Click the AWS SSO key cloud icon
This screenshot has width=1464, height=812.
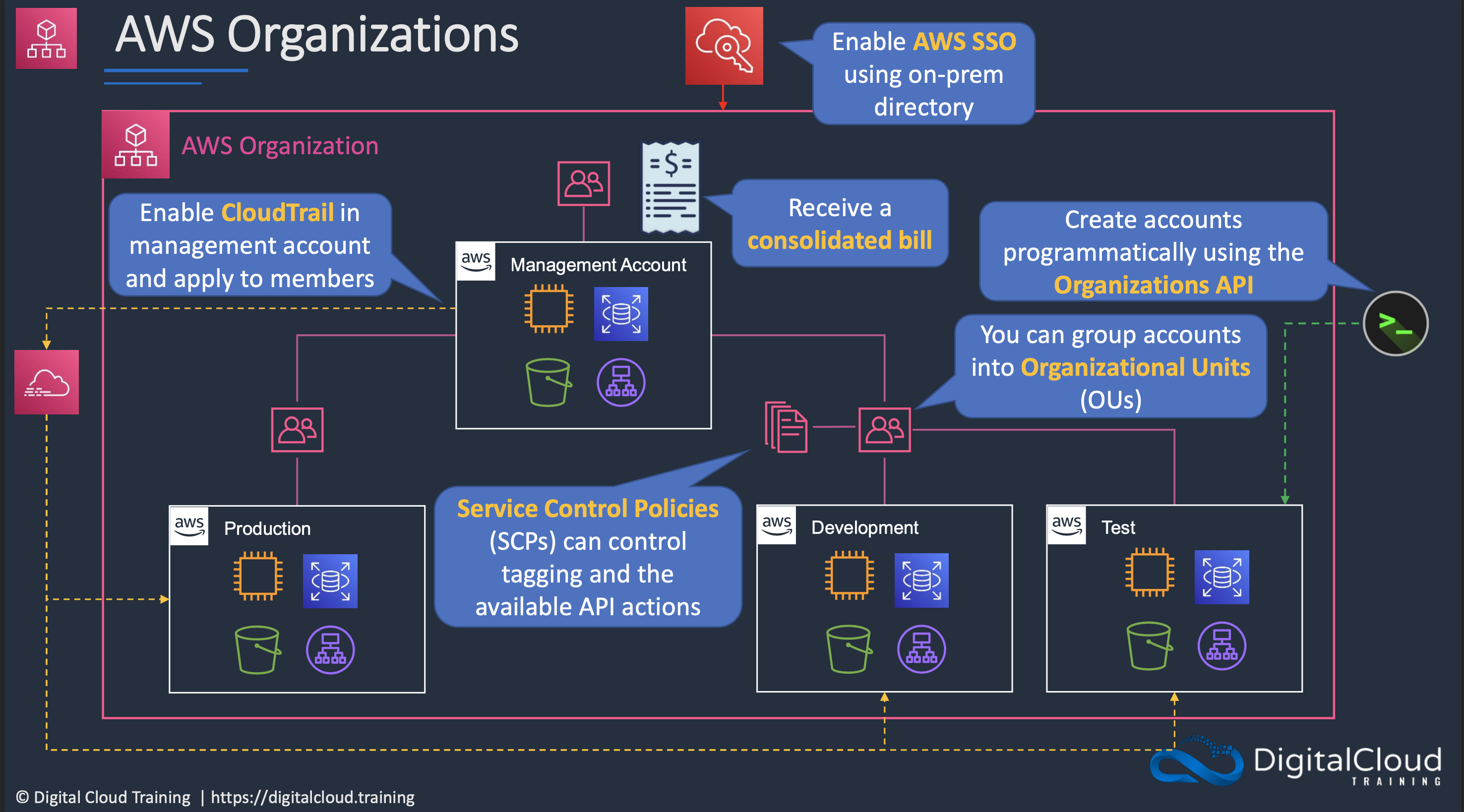pos(724,46)
